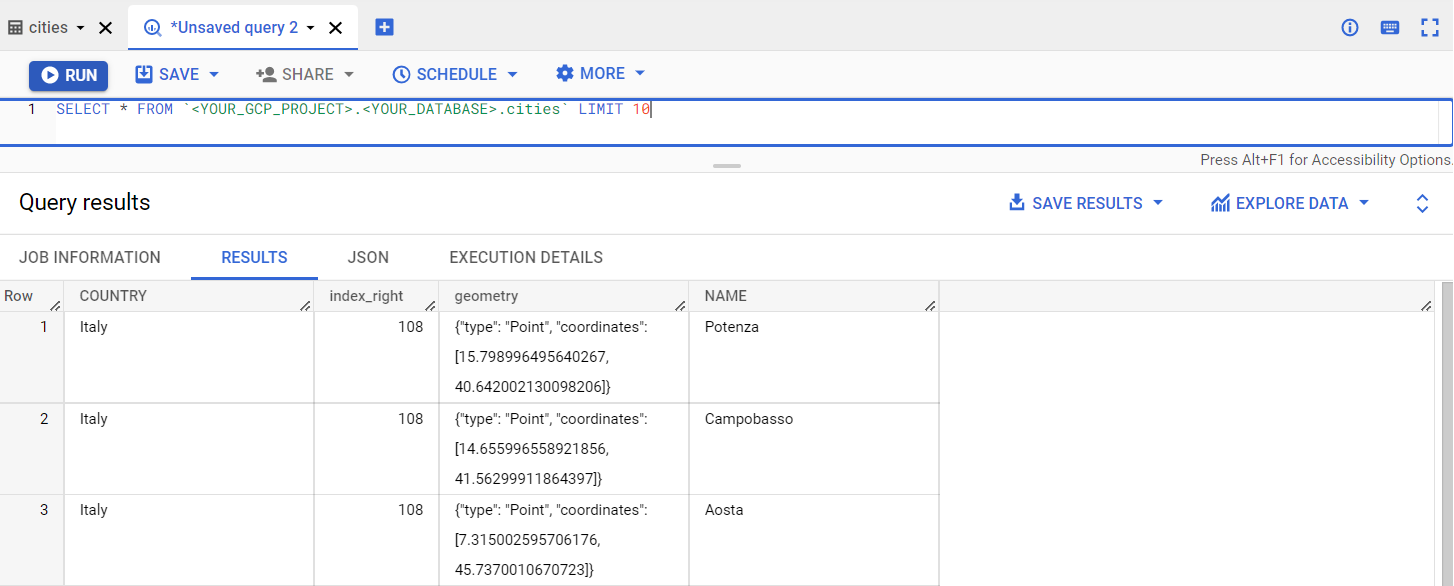The height and width of the screenshot is (586, 1454).
Task: Expand the MORE dropdown arrow
Action: pos(640,74)
